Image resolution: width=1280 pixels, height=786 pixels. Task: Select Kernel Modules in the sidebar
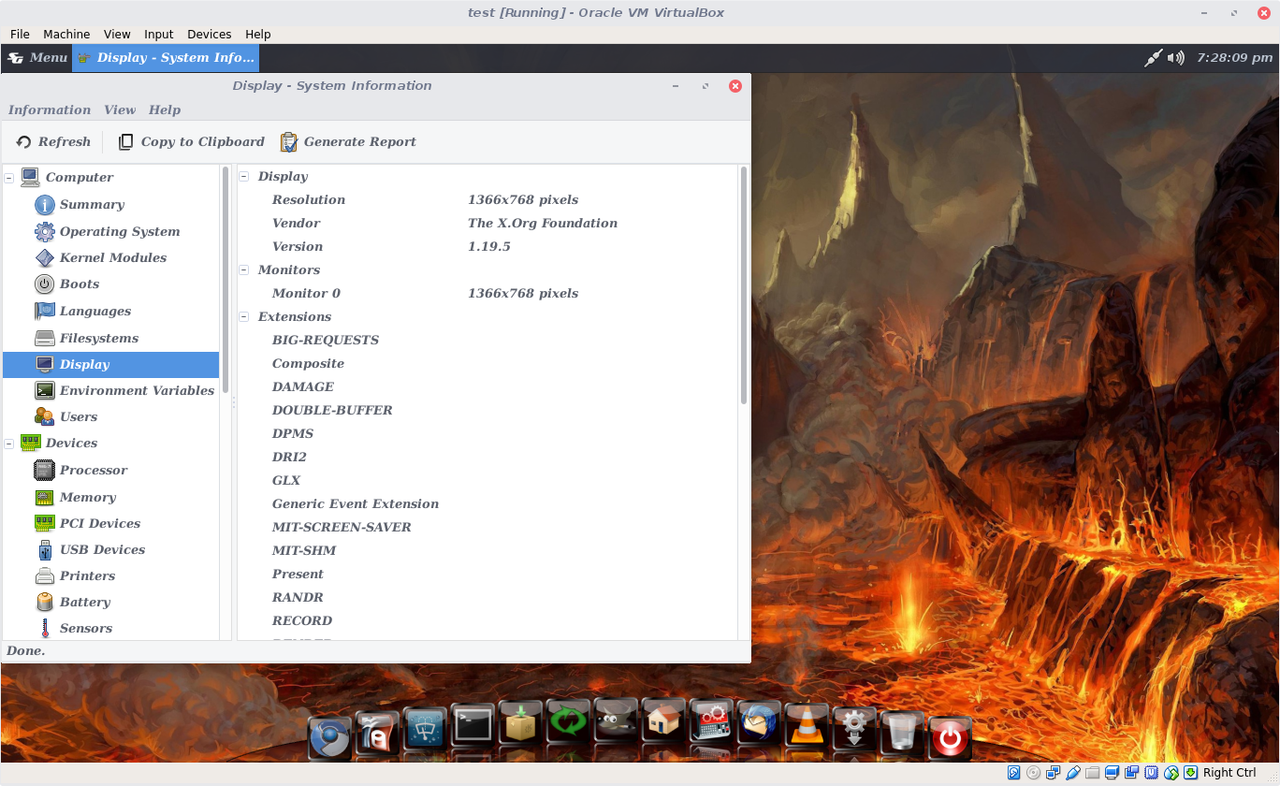112,258
